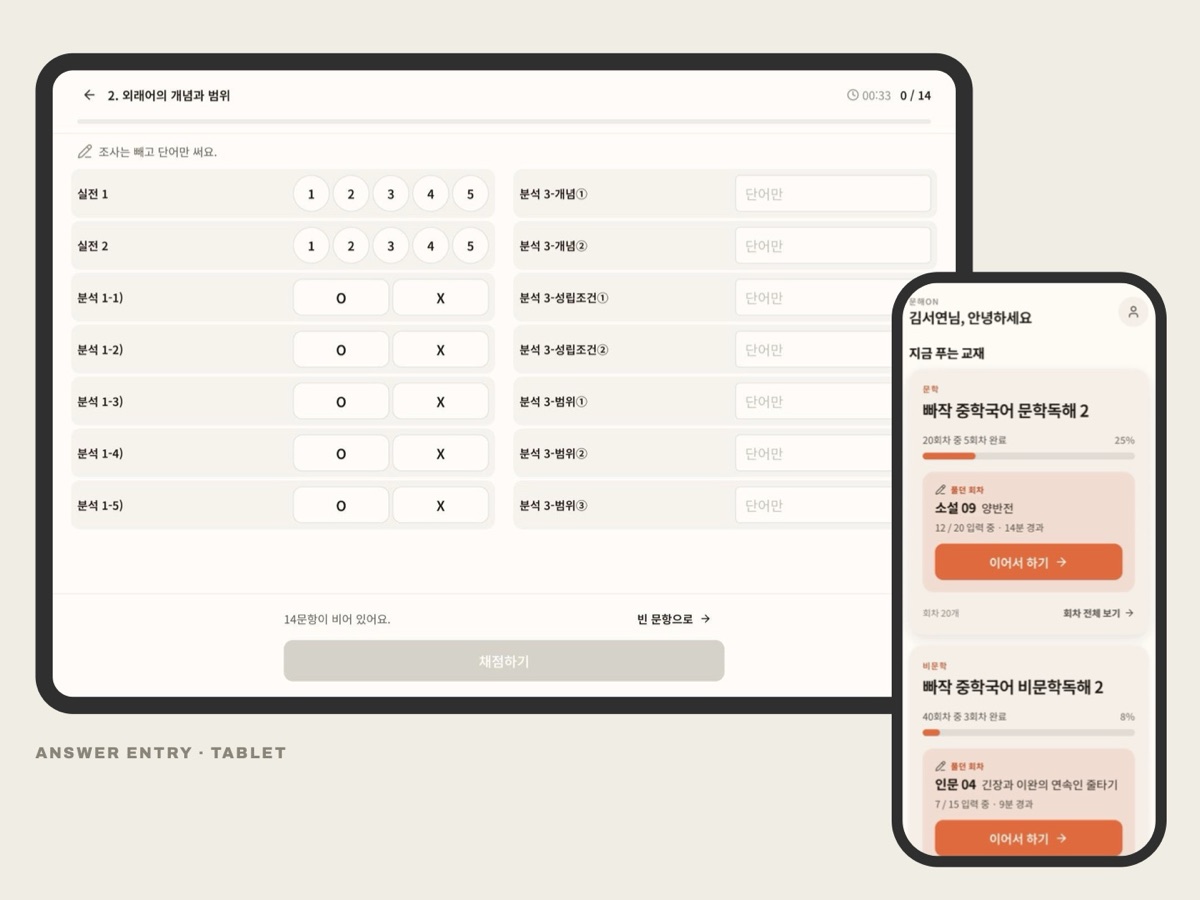Viewport: 1200px width, 900px height.
Task: Choose X for 분석 1-5)
Action: 440,506
